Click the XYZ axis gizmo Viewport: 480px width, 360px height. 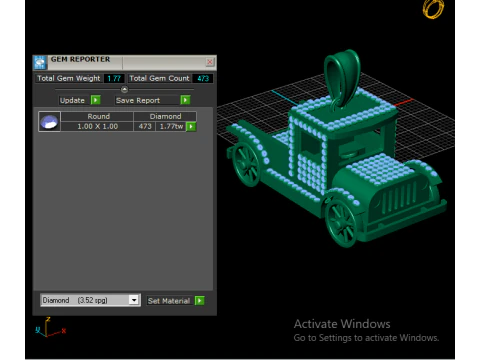point(50,327)
